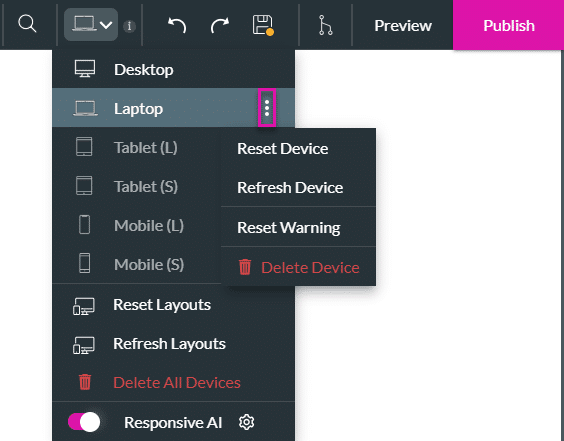Click Delete All Devices option

click(x=173, y=382)
